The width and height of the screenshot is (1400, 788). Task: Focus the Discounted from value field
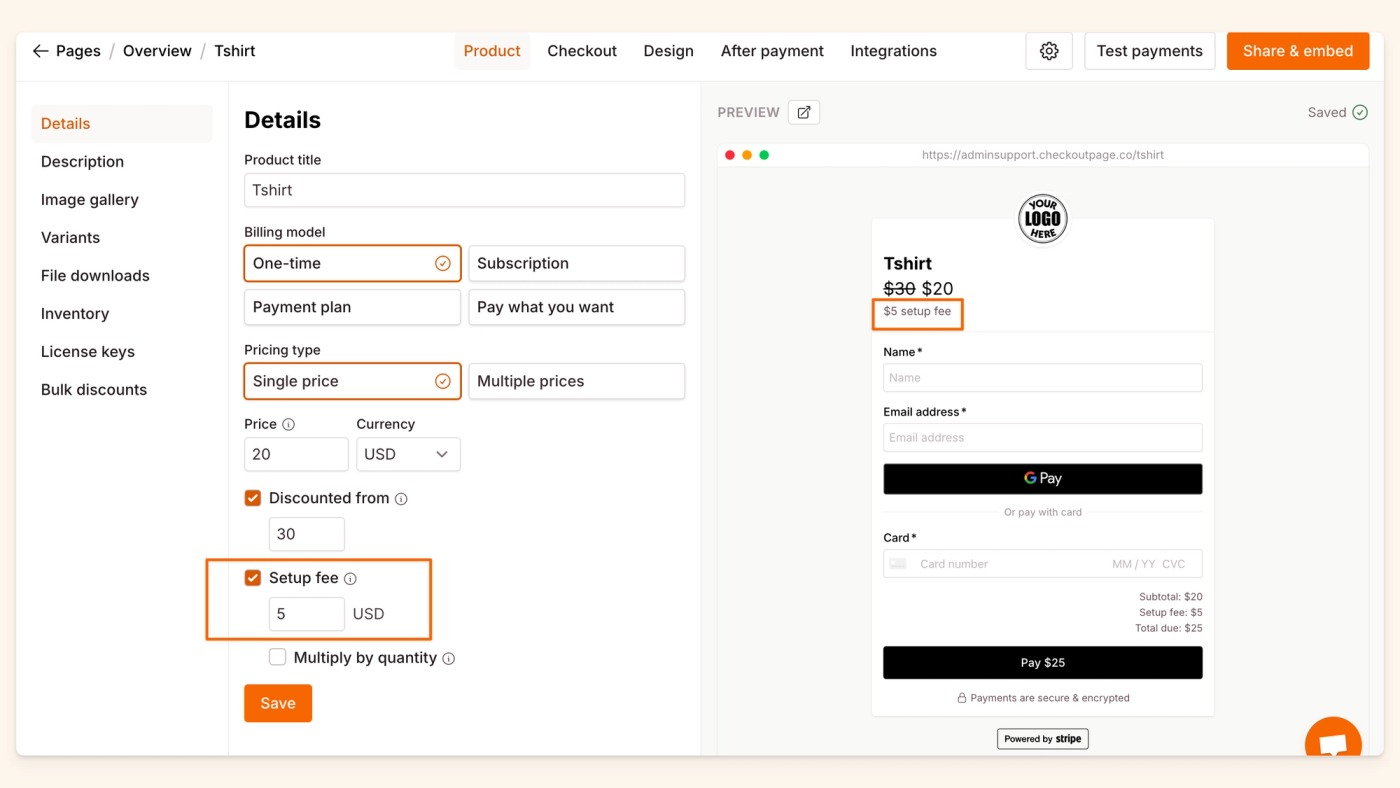point(307,534)
